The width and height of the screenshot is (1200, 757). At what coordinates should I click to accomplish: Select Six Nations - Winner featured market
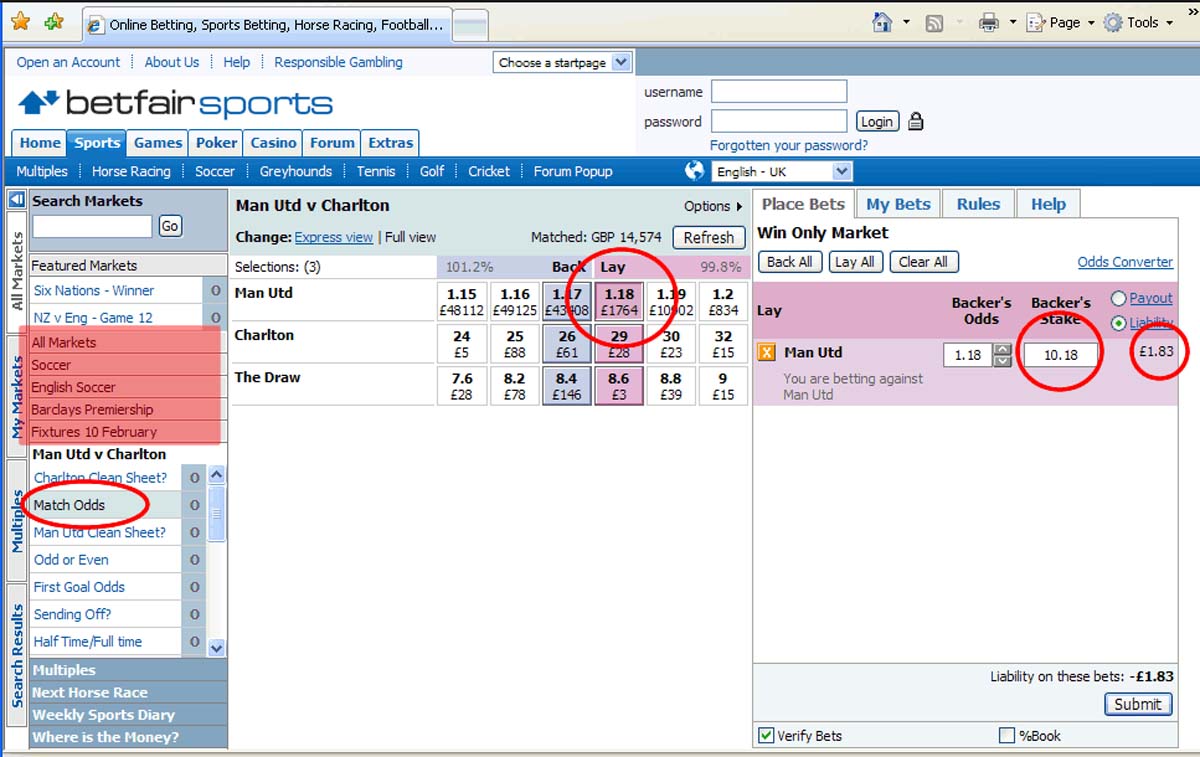point(94,290)
